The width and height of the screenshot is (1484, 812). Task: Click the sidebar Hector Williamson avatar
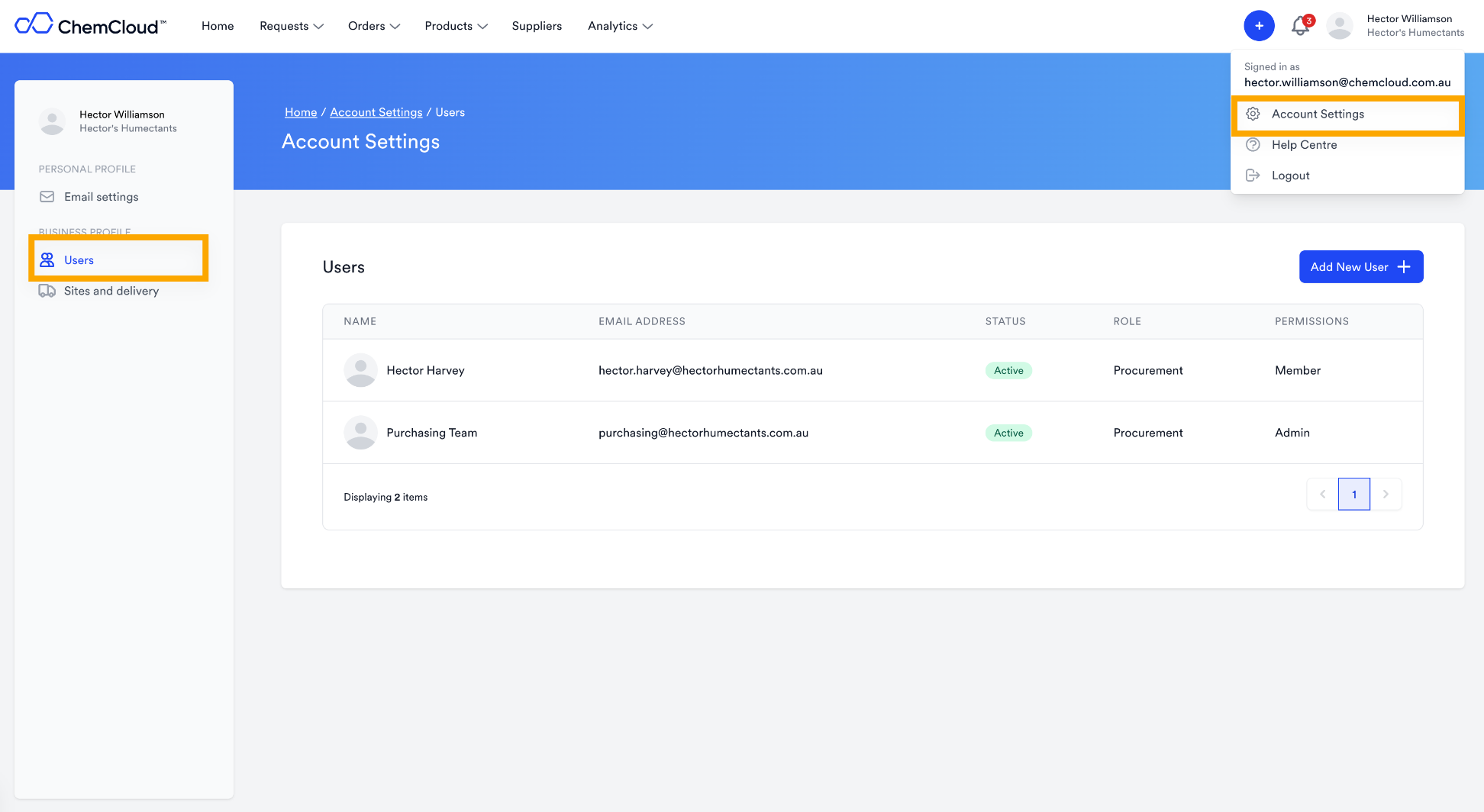pyautogui.click(x=52, y=121)
